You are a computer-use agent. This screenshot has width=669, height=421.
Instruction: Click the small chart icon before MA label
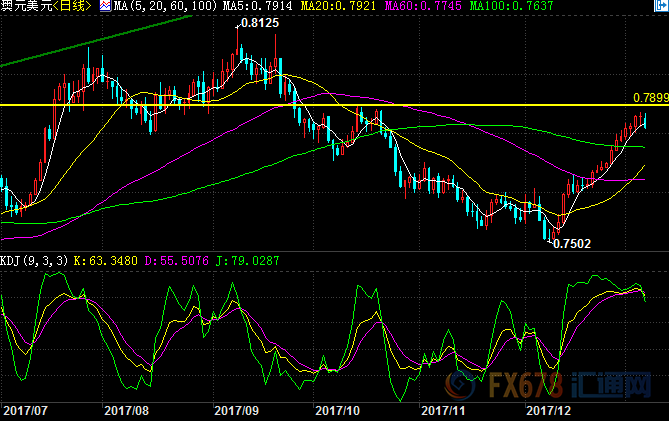(109, 7)
